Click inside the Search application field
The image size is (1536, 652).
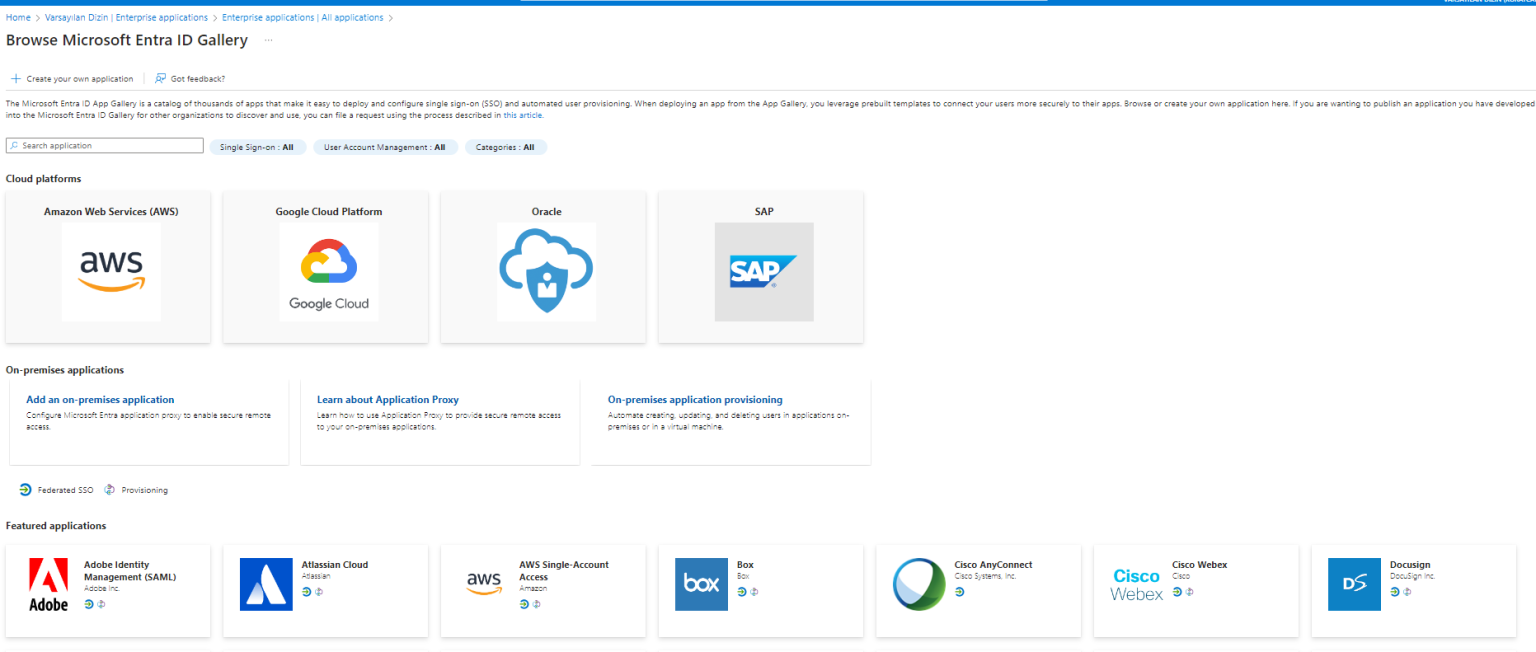[104, 145]
